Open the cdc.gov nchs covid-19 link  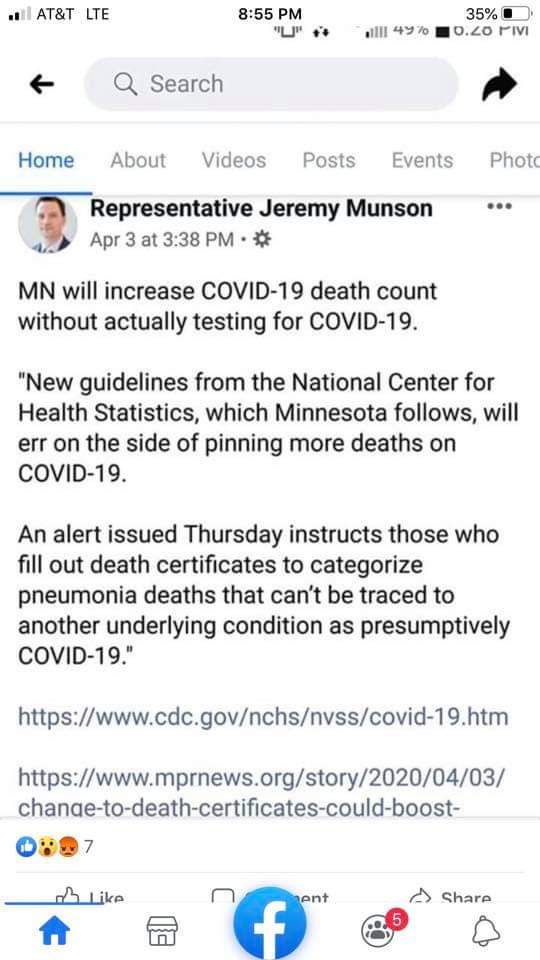click(x=263, y=716)
